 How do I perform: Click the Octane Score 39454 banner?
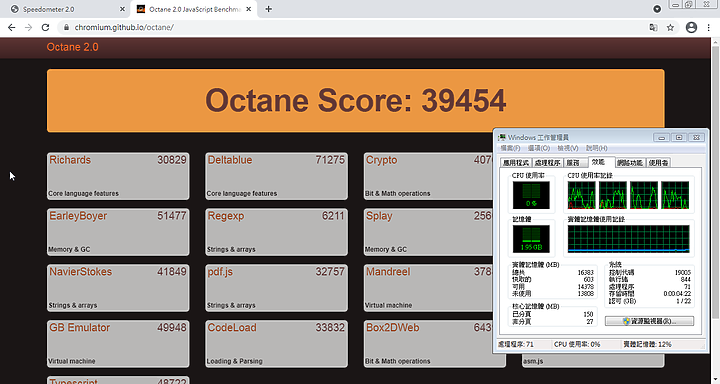click(355, 101)
